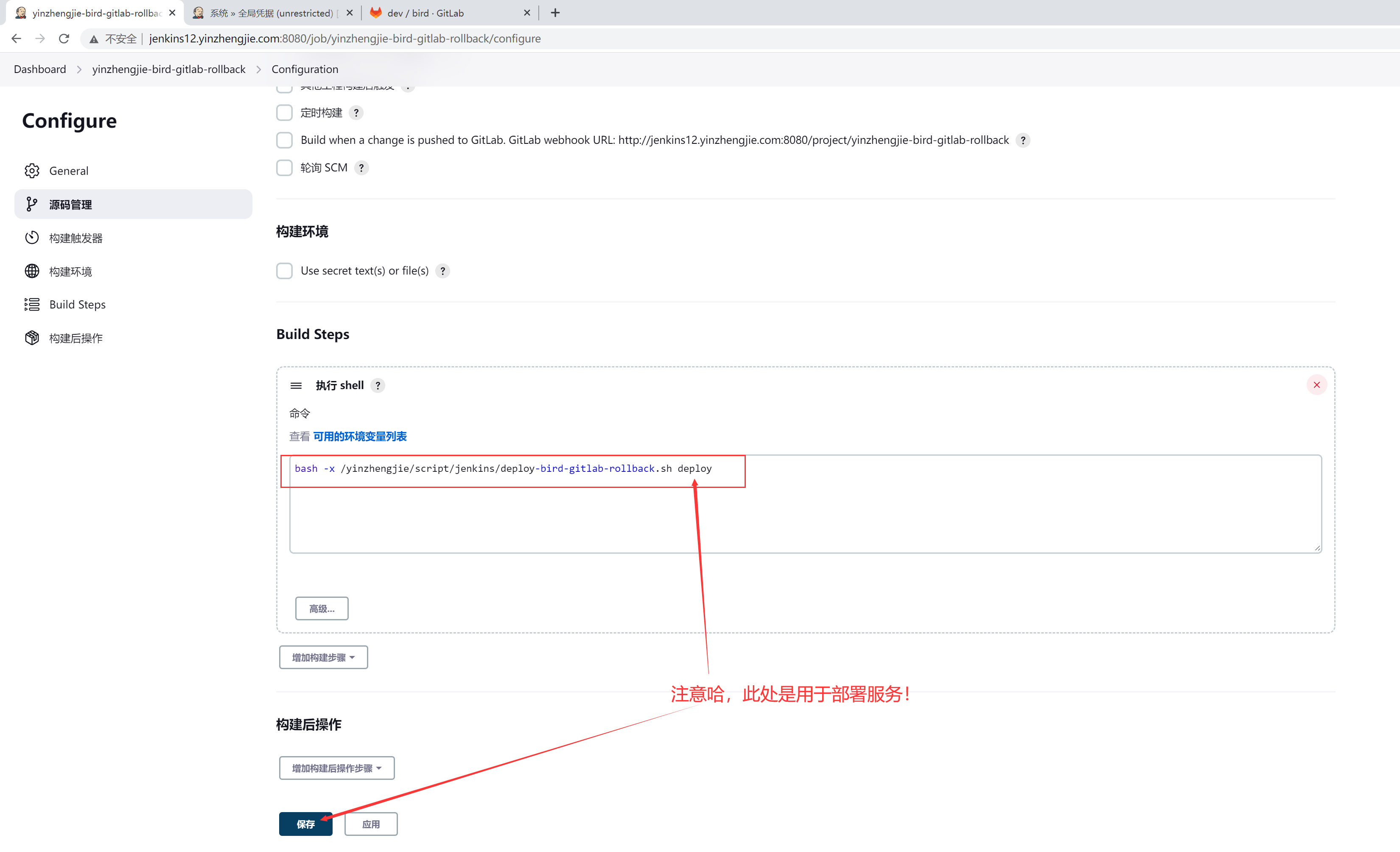The height and width of the screenshot is (852, 1400).
Task: Click the drag handle beside 执行 shell
Action: click(296, 386)
